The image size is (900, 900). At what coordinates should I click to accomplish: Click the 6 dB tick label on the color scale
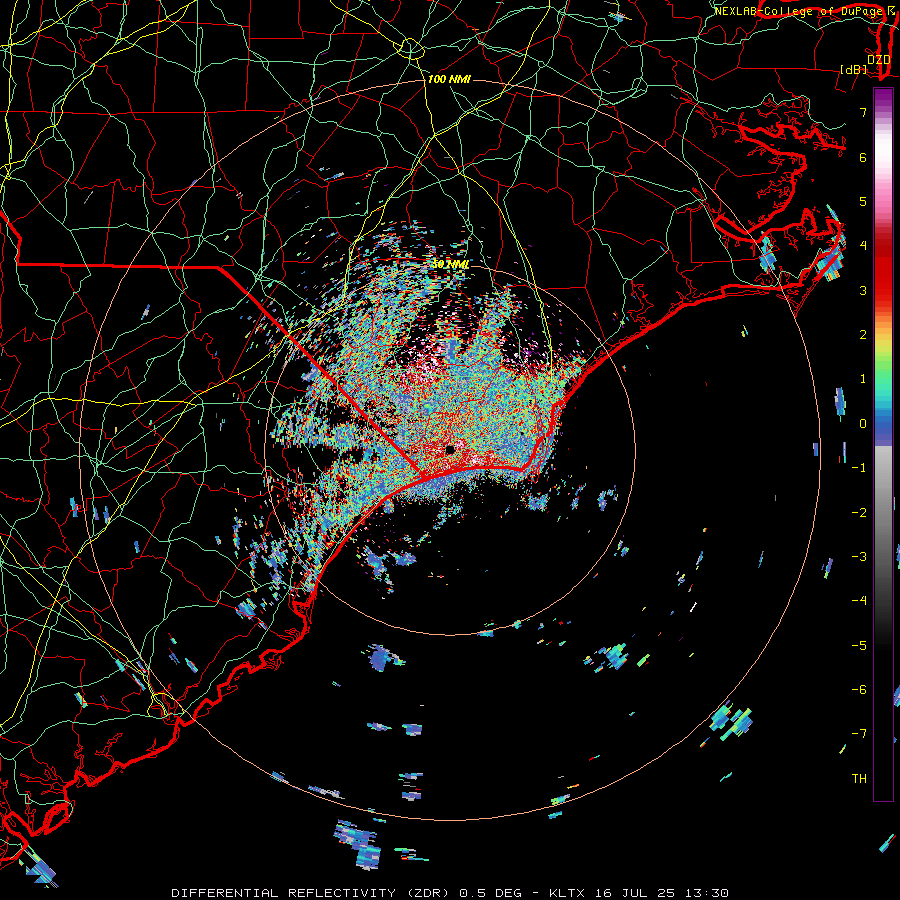point(863,157)
